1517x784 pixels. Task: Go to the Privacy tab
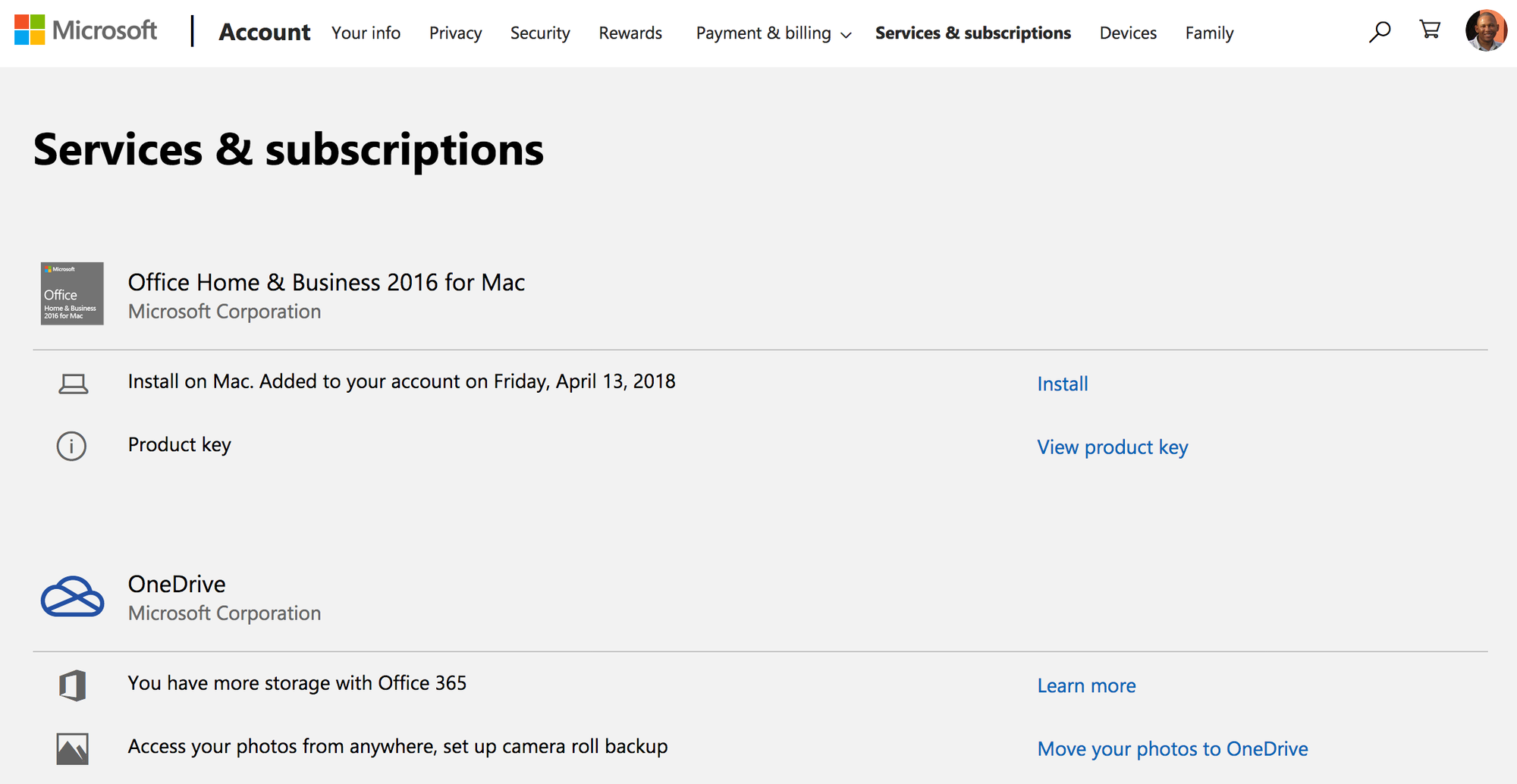[x=455, y=33]
